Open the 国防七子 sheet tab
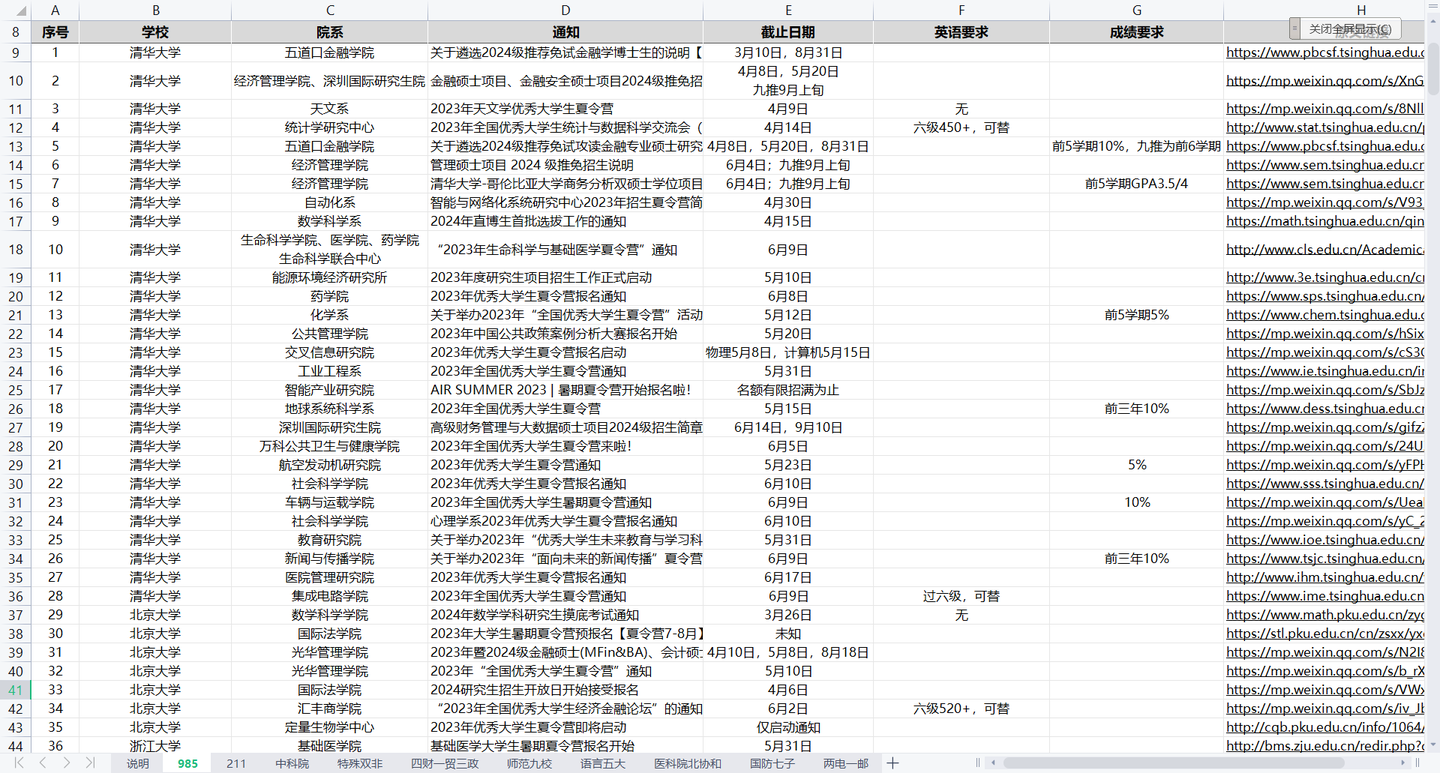1440x773 pixels. click(773, 763)
